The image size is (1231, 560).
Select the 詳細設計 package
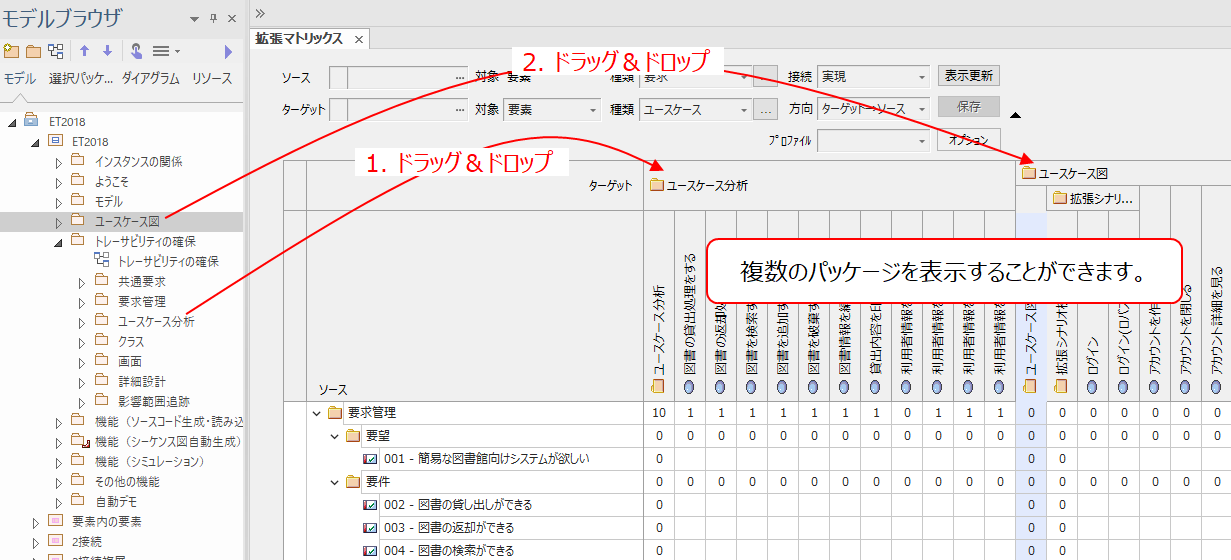coord(142,381)
